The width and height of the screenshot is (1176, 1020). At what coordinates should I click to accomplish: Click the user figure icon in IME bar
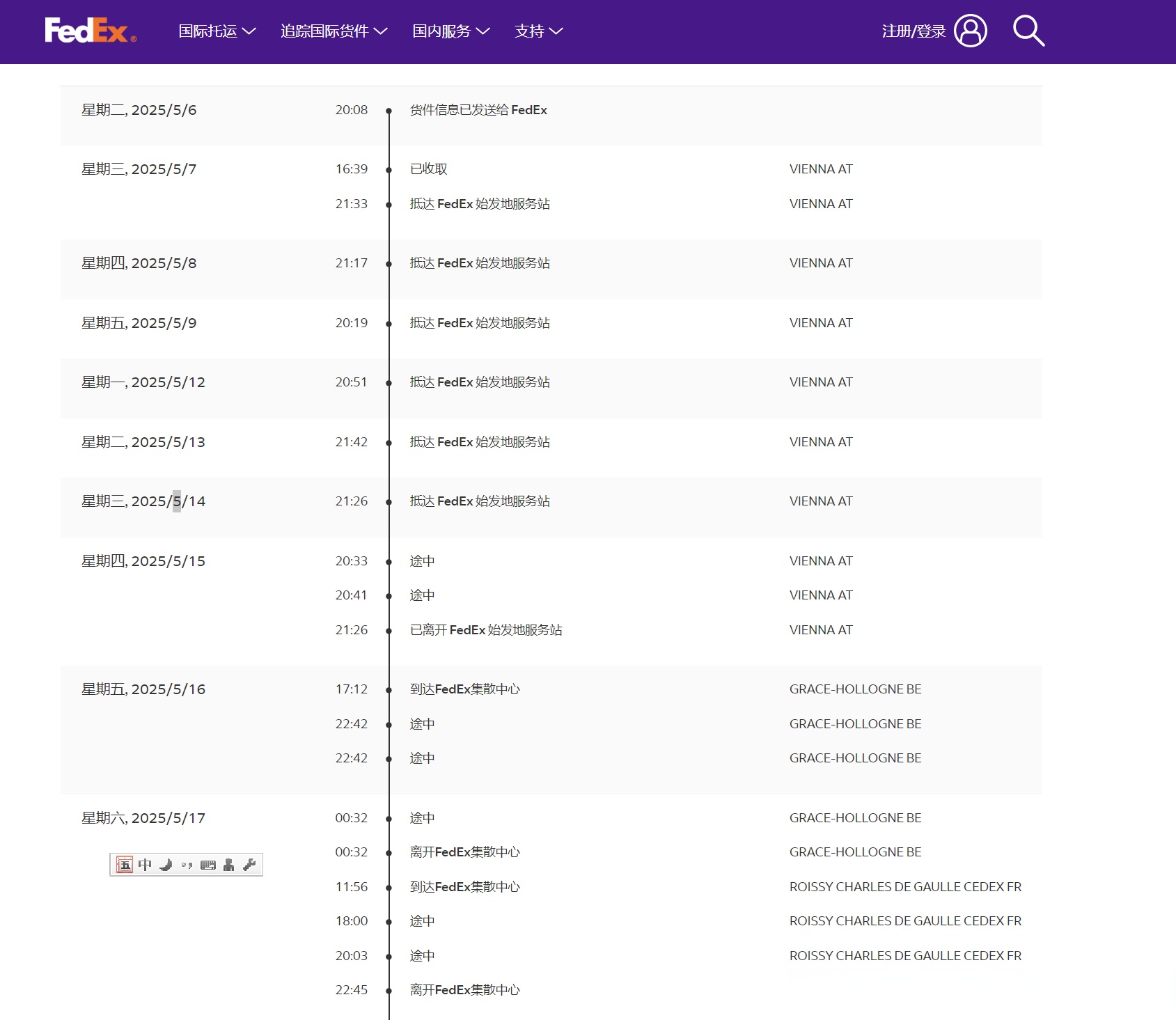click(x=228, y=865)
